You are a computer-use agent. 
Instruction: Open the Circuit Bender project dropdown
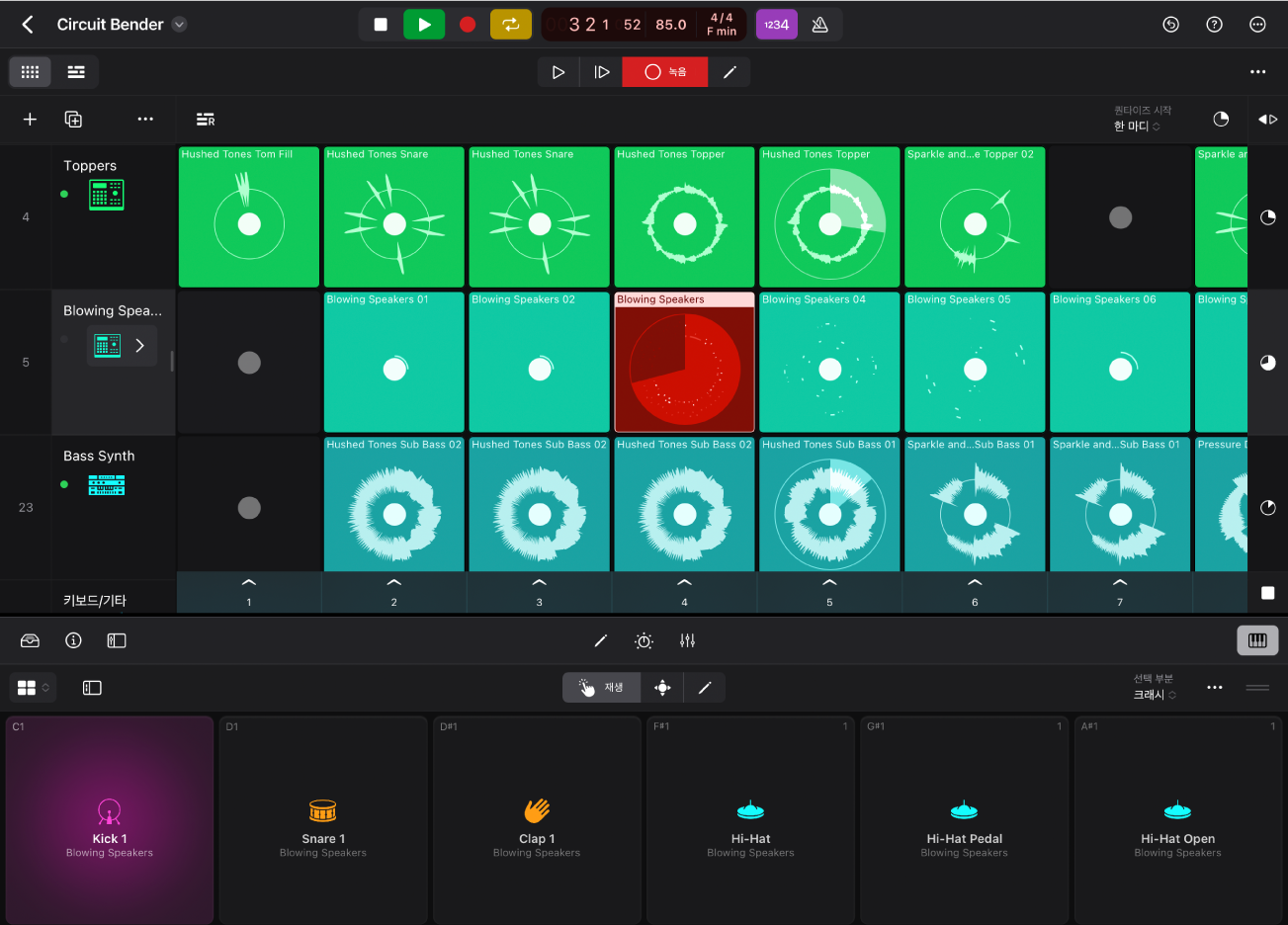[x=179, y=25]
